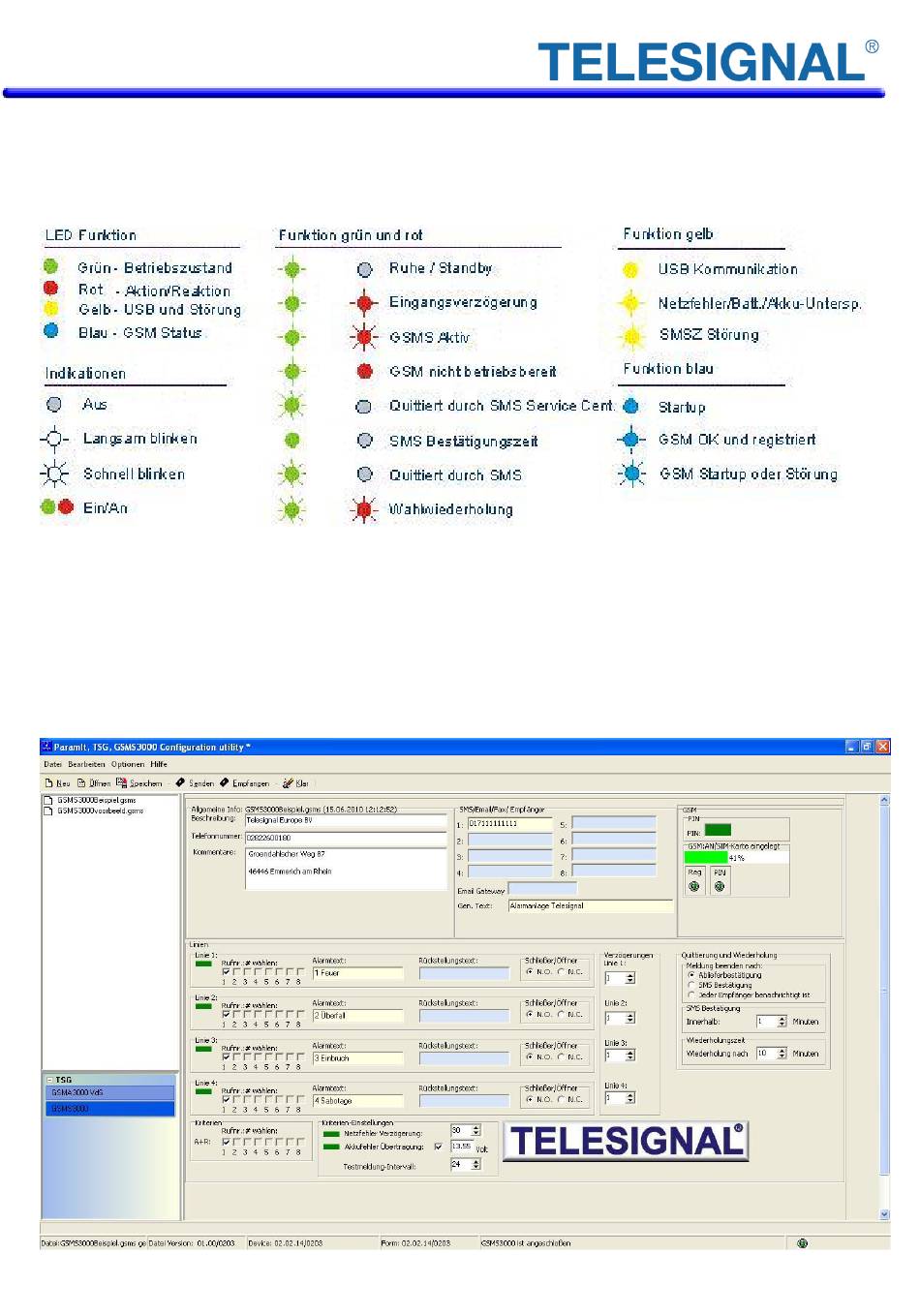Click the vertical scrollbar down arrow
Image resolution: width=920 pixels, height=1316 pixels.
(x=884, y=1214)
